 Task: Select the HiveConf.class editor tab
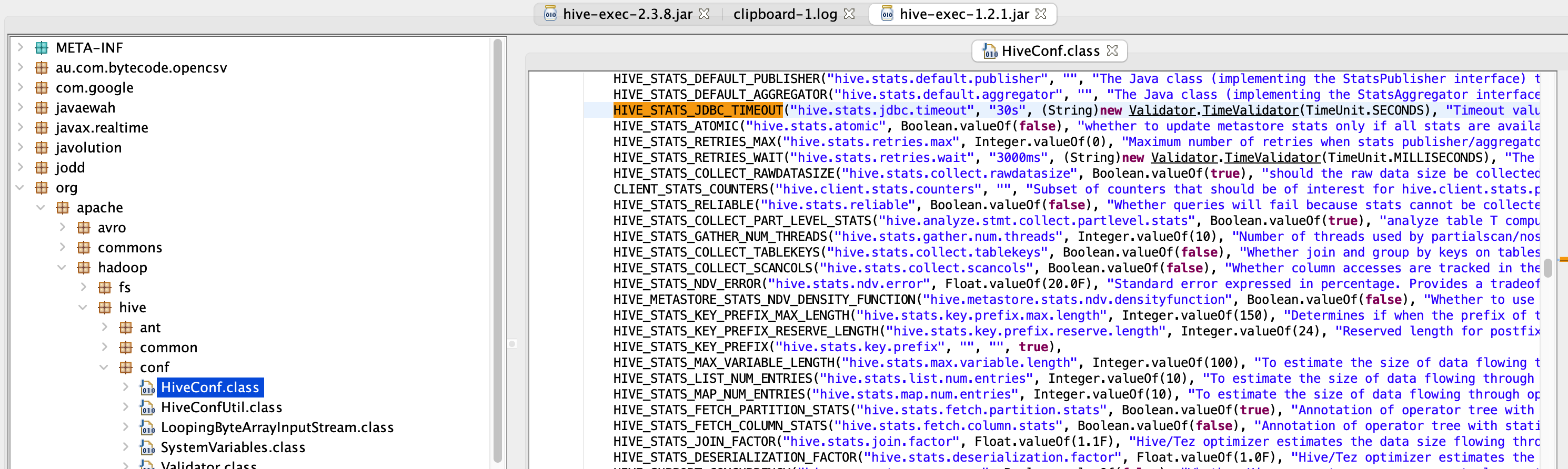coord(1050,51)
